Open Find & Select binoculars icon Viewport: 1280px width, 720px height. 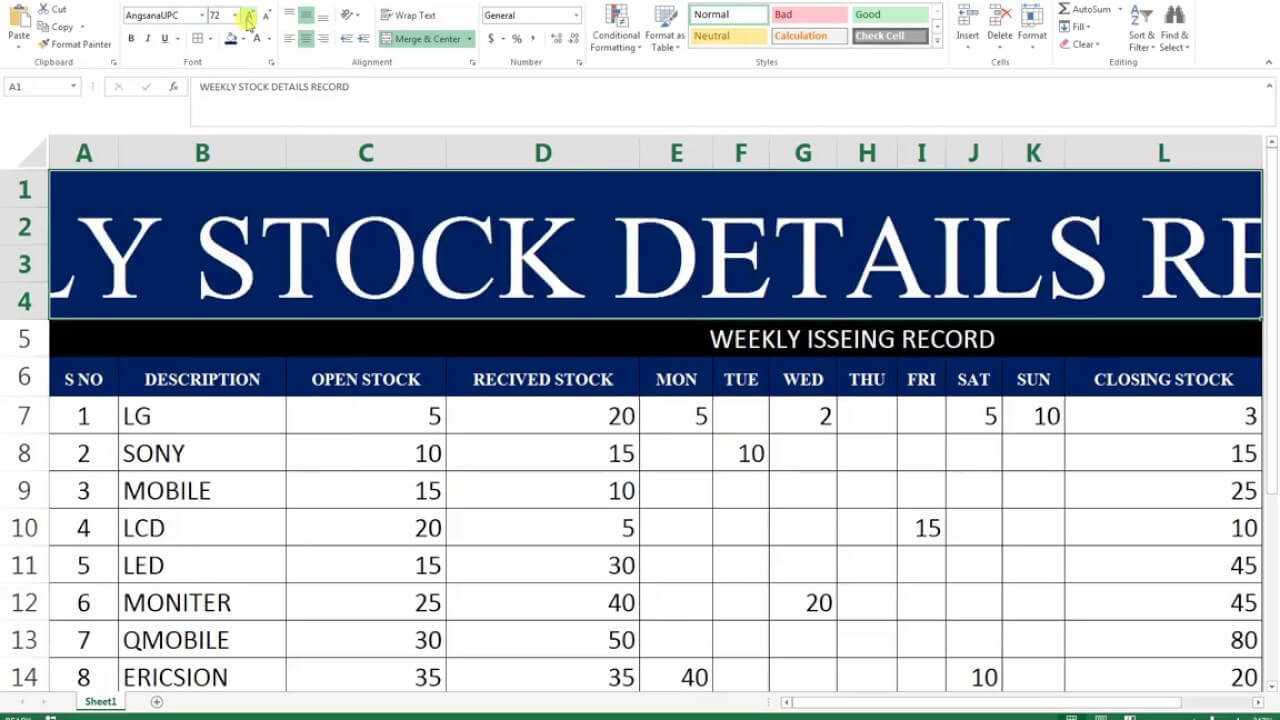coord(1175,15)
